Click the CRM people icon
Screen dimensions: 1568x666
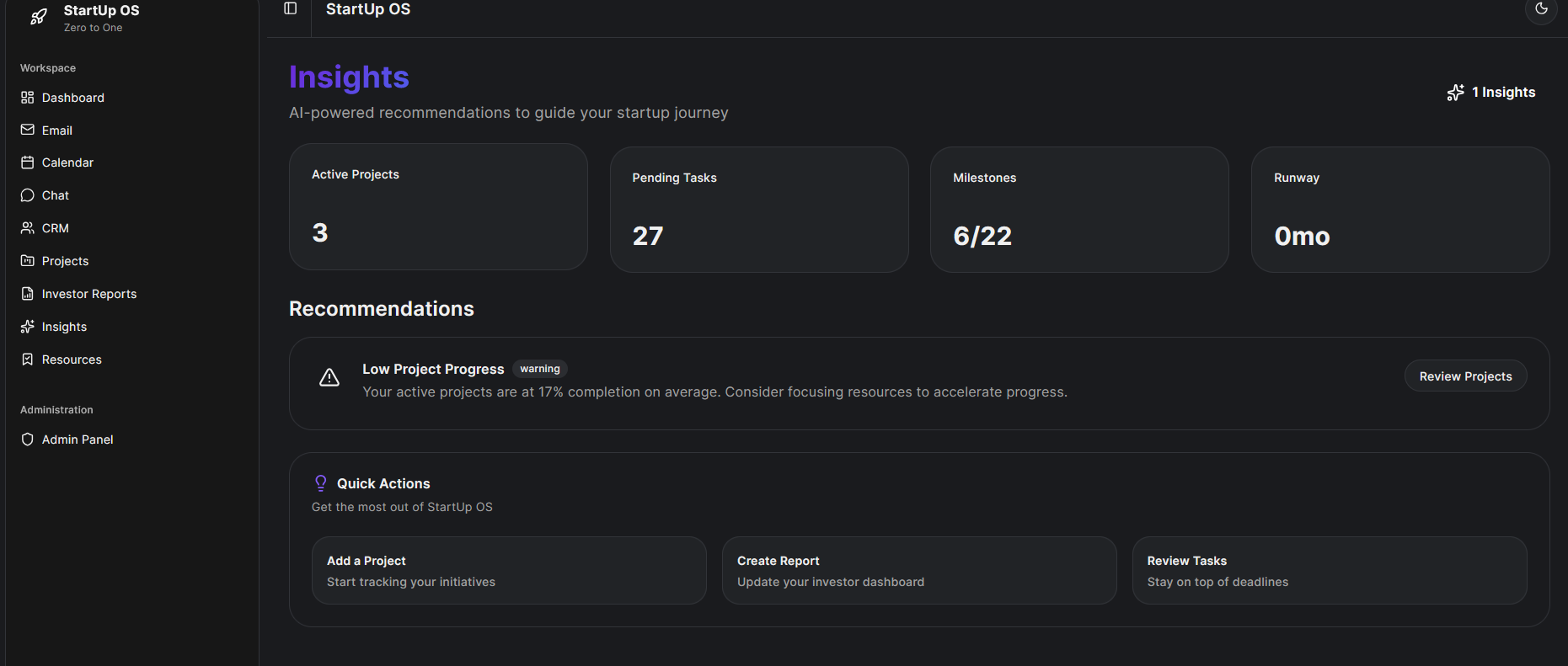[28, 228]
